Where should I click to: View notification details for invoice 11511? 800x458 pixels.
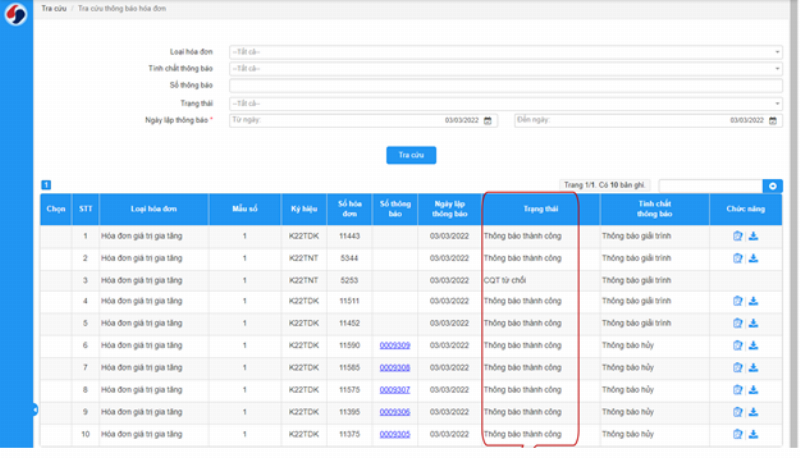pyautogui.click(x=737, y=301)
